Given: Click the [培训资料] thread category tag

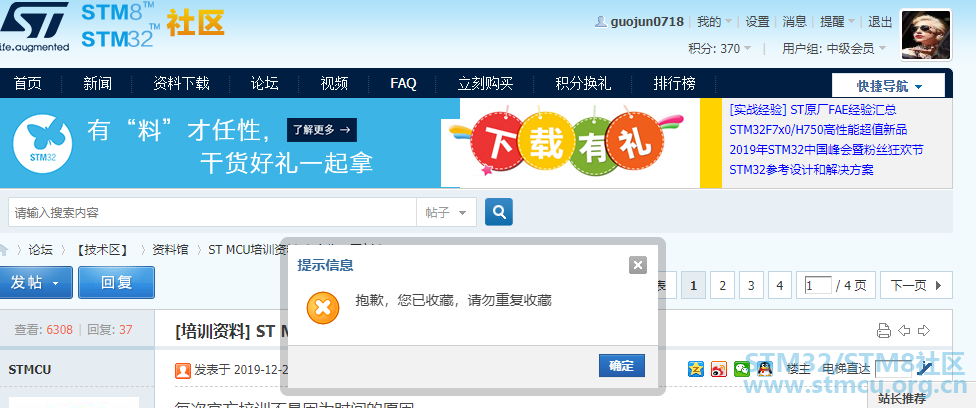Looking at the screenshot, I should pyautogui.click(x=214, y=331).
